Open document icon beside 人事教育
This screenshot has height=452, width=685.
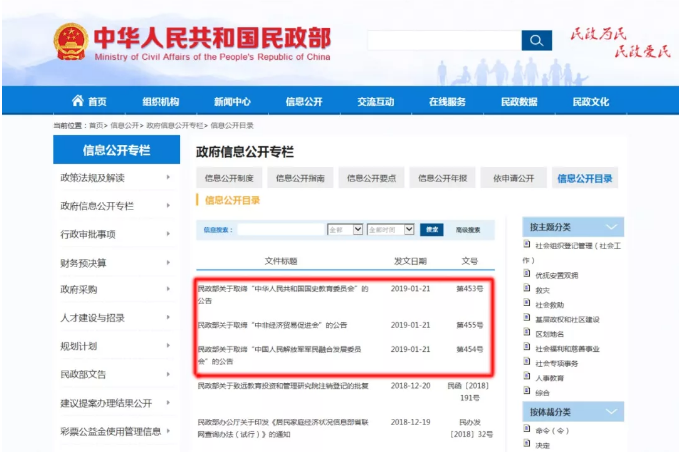[x=527, y=376]
